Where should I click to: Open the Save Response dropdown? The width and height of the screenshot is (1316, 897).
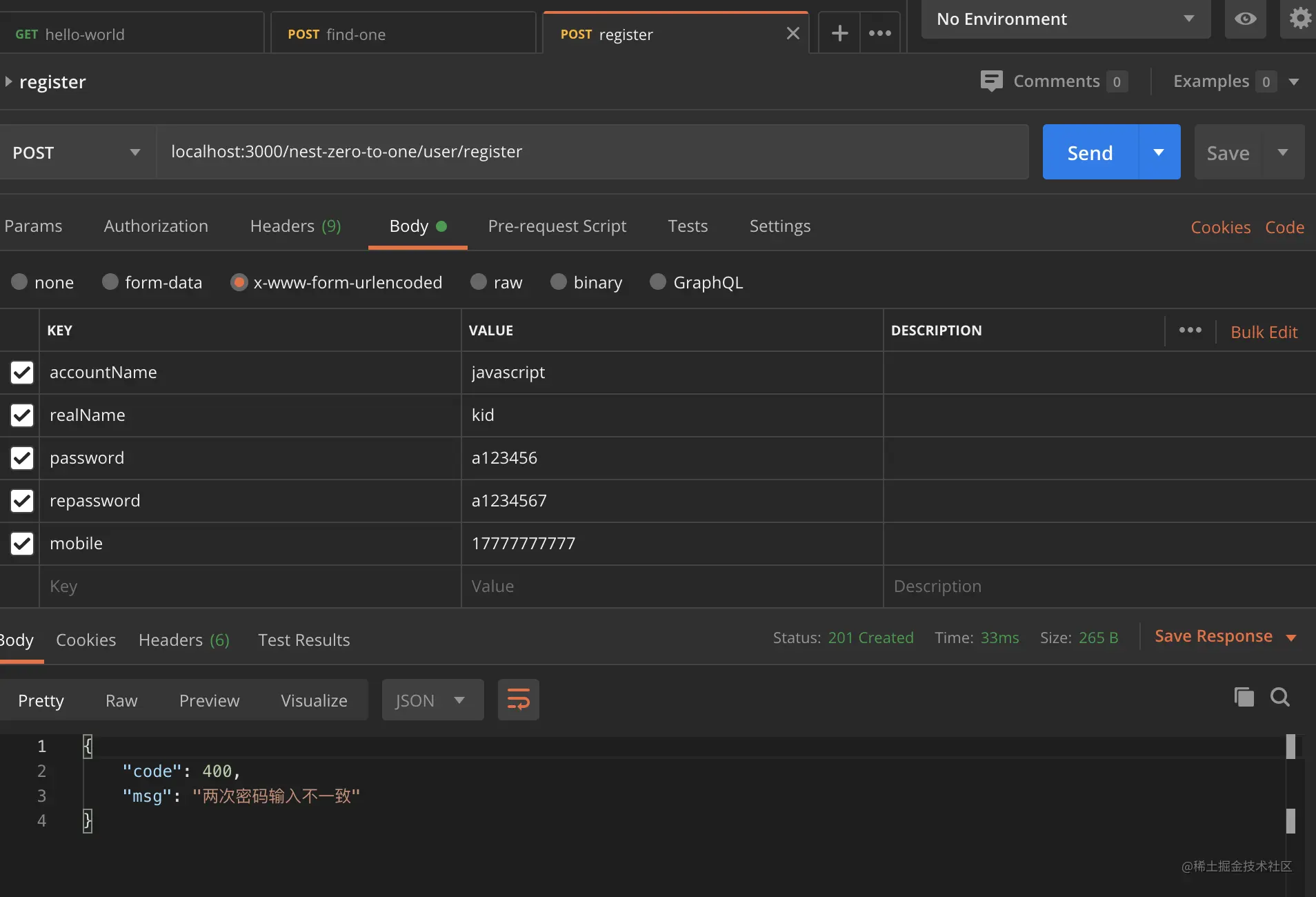(x=1225, y=636)
